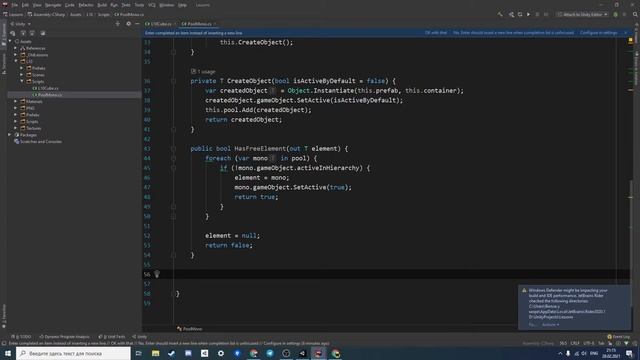Open the Tools menu
Screen dimensions: 640x360
[x=140, y=5]
